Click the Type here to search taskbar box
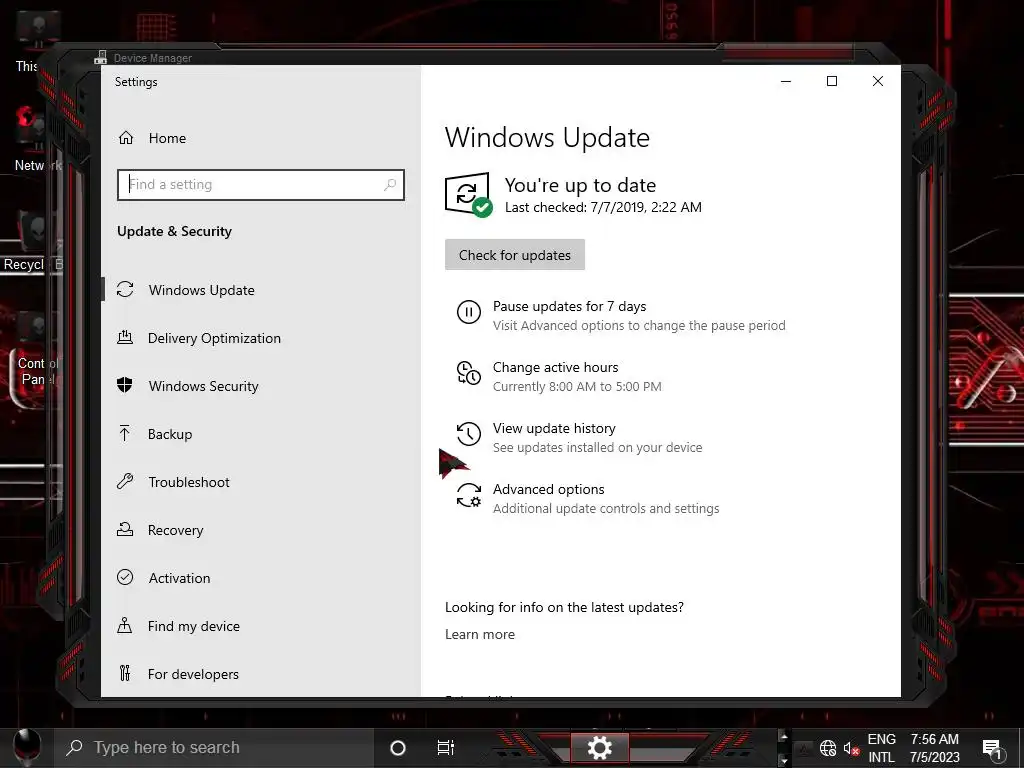Screen dimensions: 1024x768 (x=214, y=747)
